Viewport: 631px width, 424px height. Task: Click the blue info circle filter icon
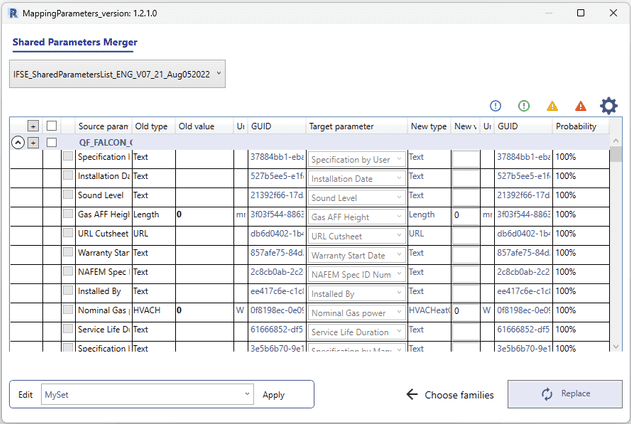click(495, 106)
